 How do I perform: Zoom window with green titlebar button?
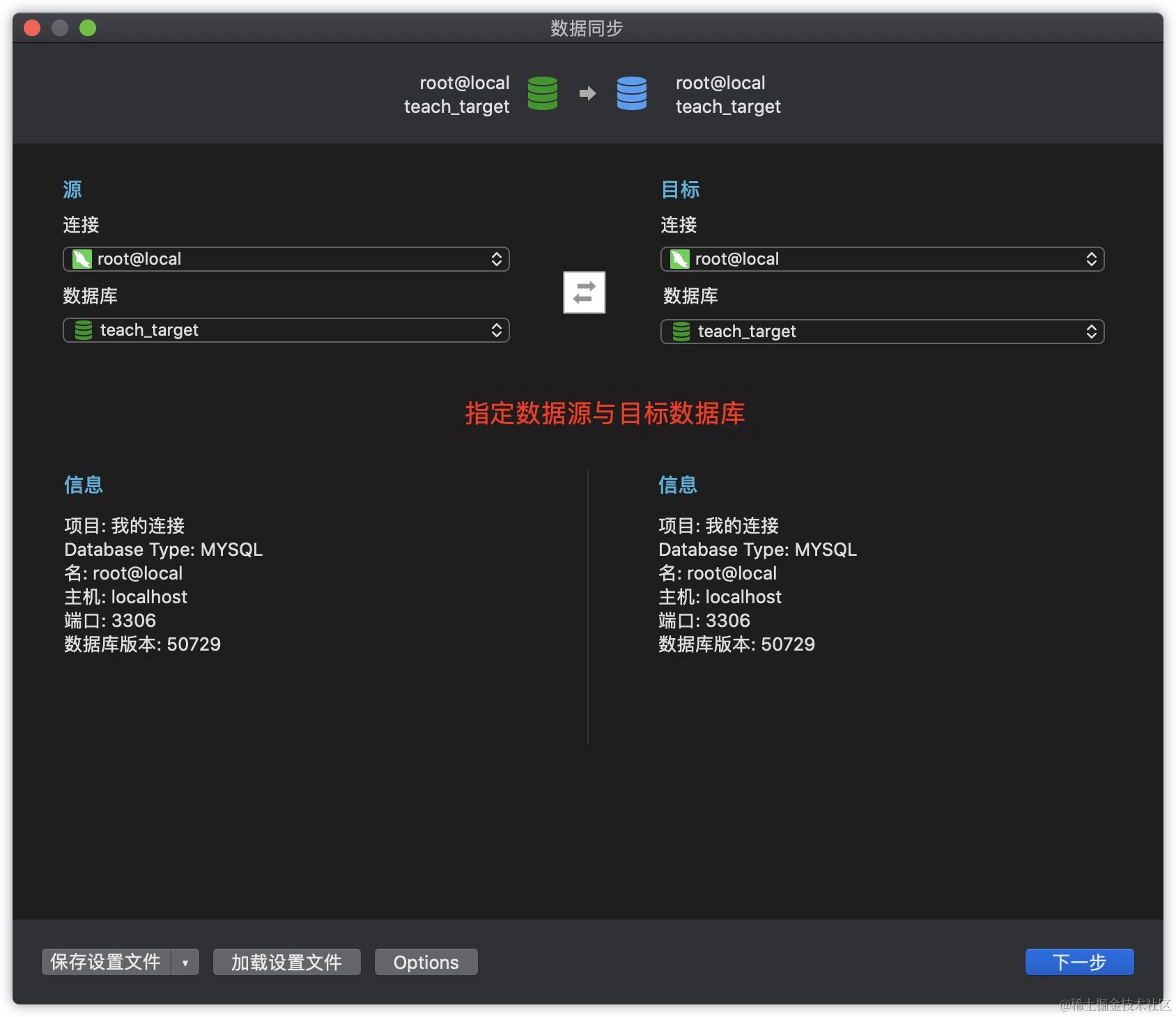coord(88,28)
